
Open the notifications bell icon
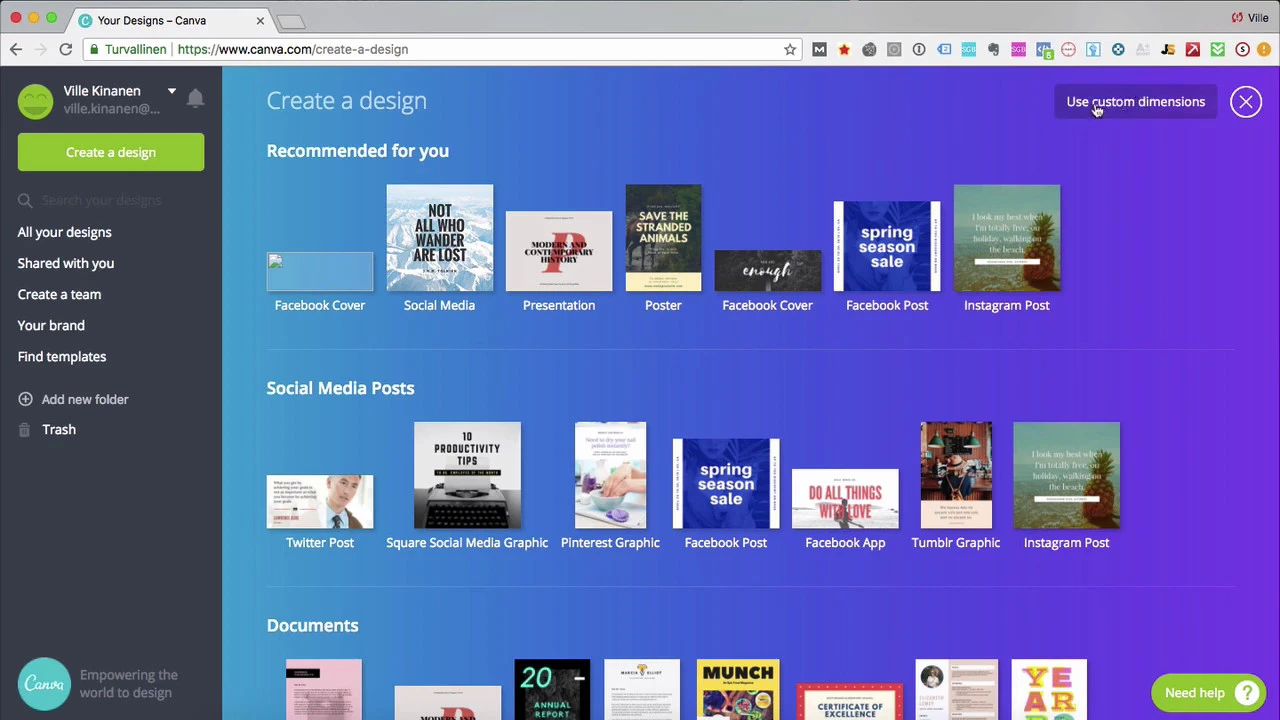click(x=195, y=97)
